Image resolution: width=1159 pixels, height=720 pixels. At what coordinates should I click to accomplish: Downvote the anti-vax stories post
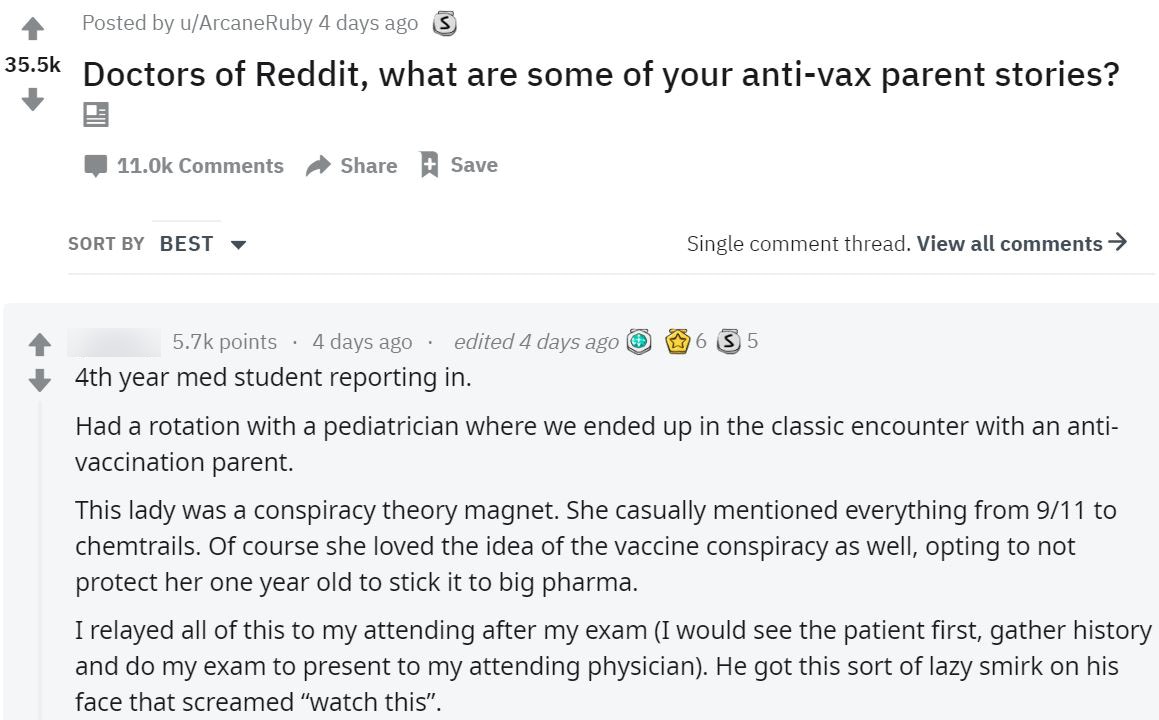click(x=33, y=99)
